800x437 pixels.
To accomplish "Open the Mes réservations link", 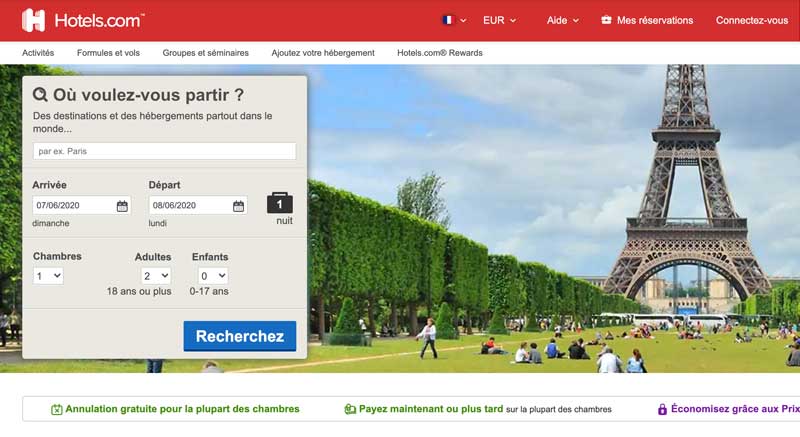I will click(655, 20).
